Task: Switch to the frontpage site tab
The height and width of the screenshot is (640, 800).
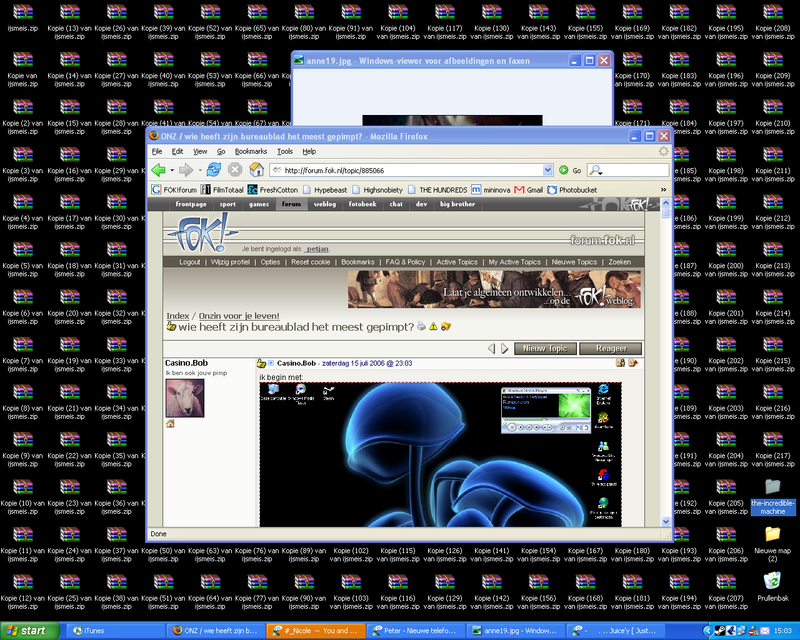Action: click(x=191, y=204)
